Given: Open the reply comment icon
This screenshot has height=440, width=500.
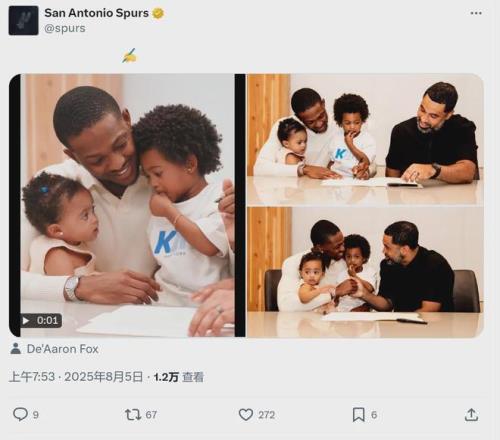Looking at the screenshot, I should [20, 414].
